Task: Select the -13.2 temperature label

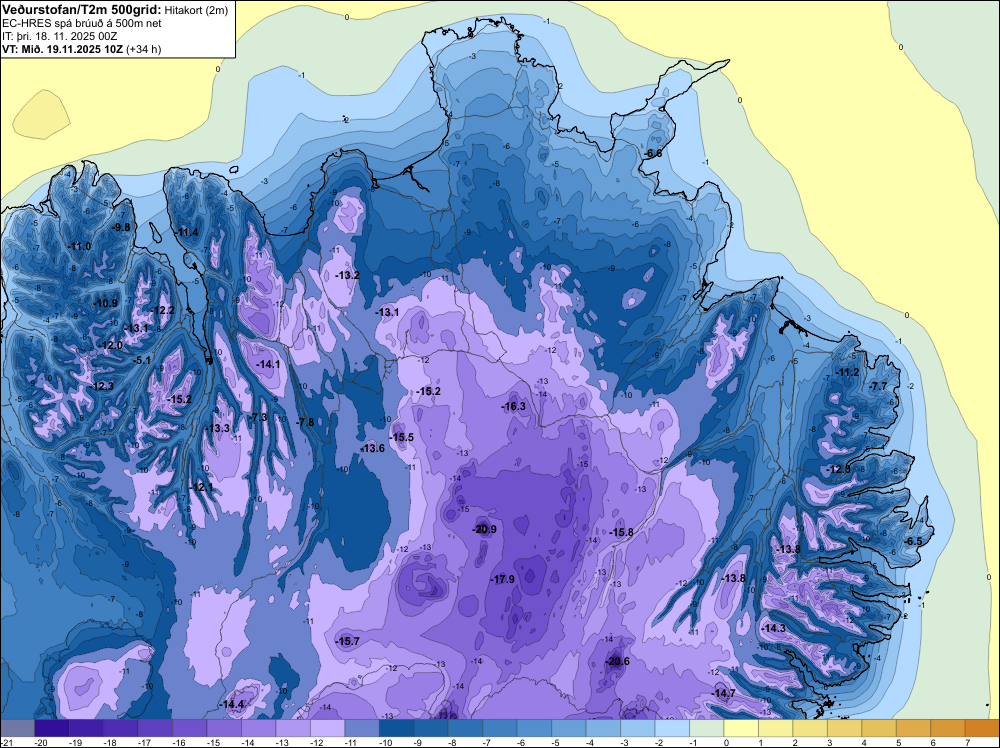Action: pos(348,275)
